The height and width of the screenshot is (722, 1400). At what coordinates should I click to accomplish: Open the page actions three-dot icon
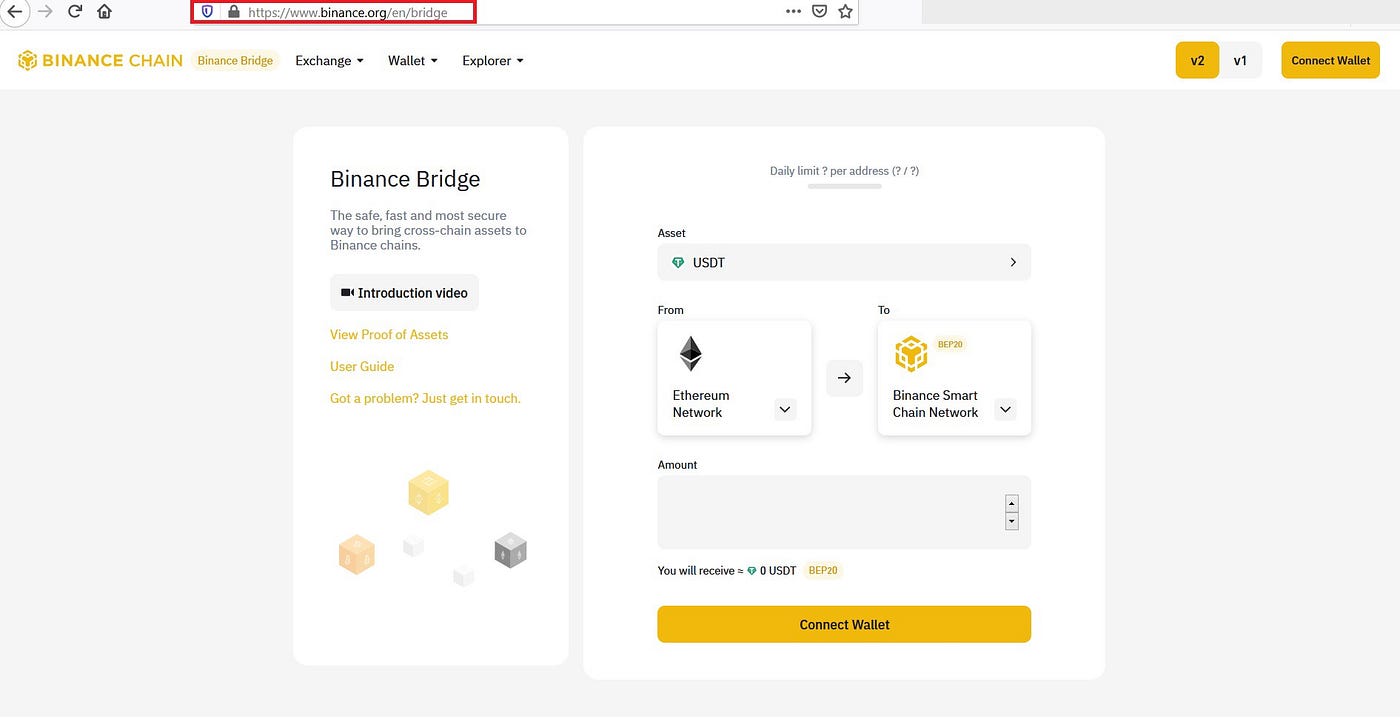(793, 12)
